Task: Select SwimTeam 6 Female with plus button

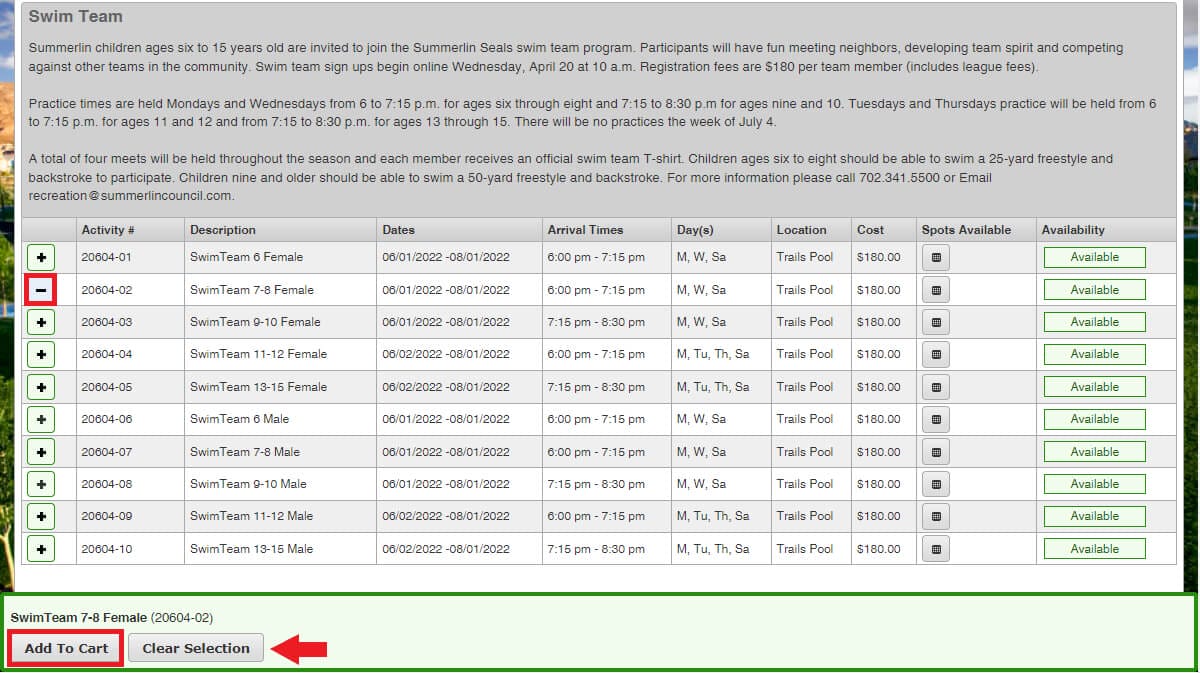Action: click(x=41, y=258)
